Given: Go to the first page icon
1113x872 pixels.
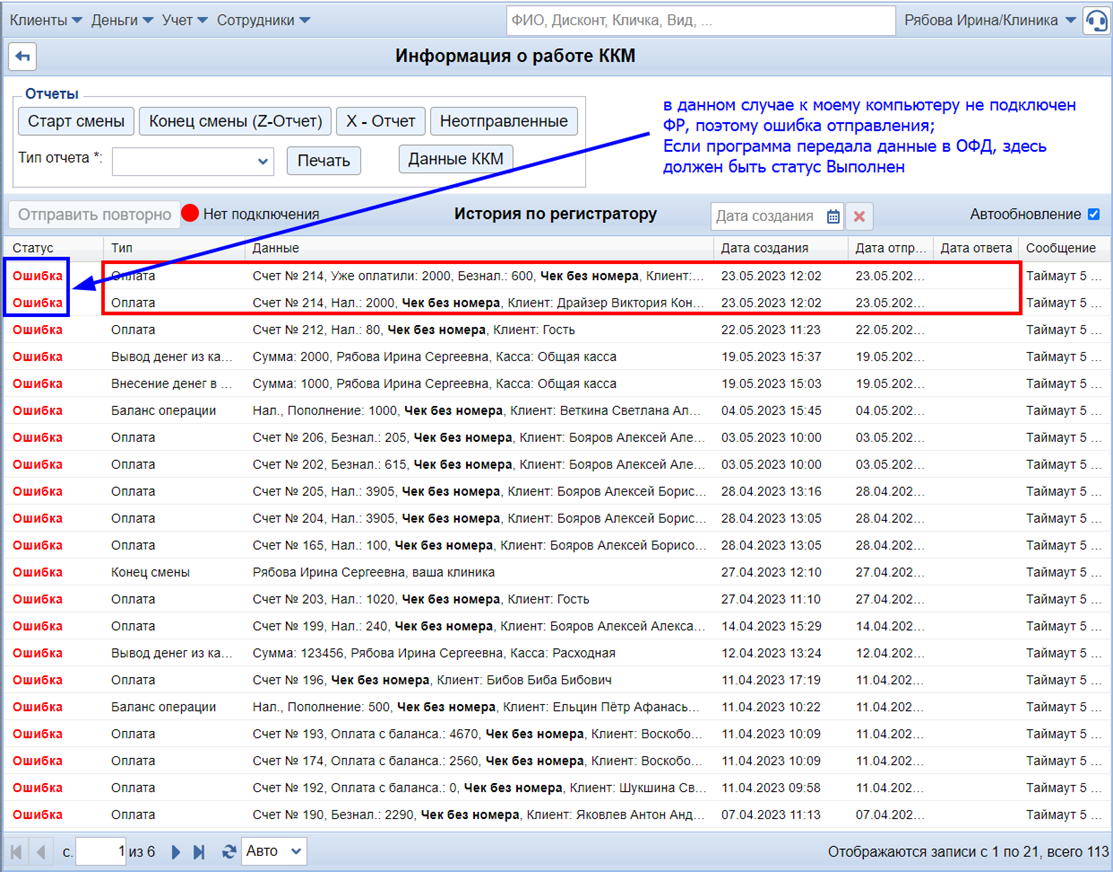Looking at the screenshot, I should [x=17, y=852].
